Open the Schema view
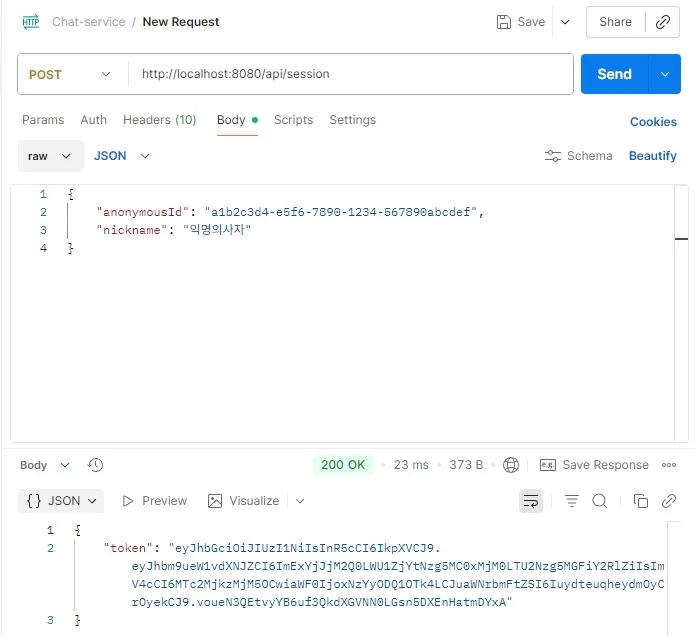Screen dimensions: 695x636 (578, 156)
